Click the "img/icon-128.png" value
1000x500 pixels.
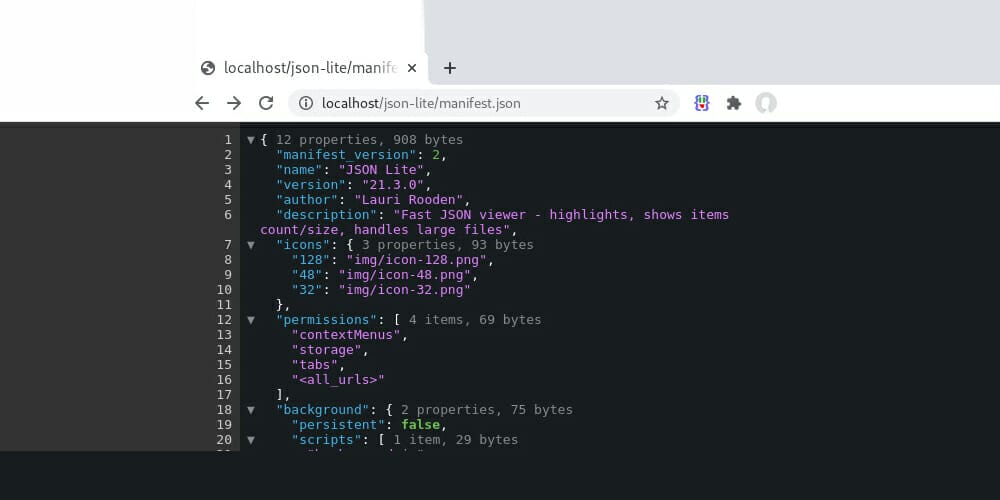(x=416, y=260)
